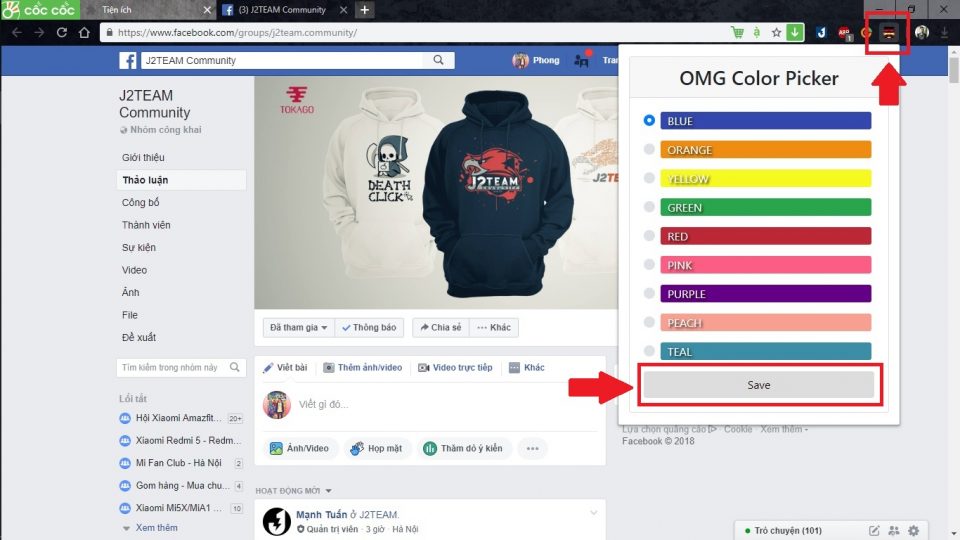Select the GREEN radio button

coord(649,206)
